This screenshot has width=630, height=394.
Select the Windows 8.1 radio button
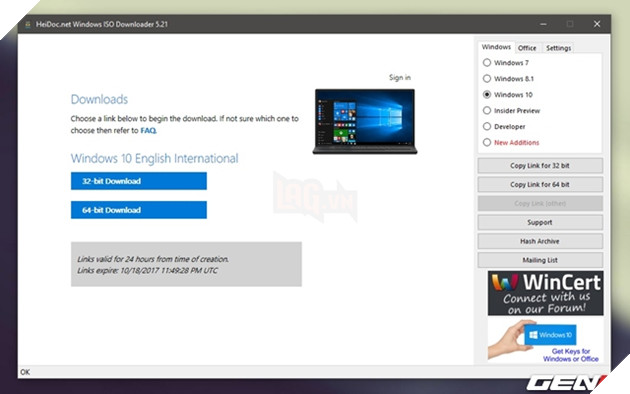pos(487,79)
